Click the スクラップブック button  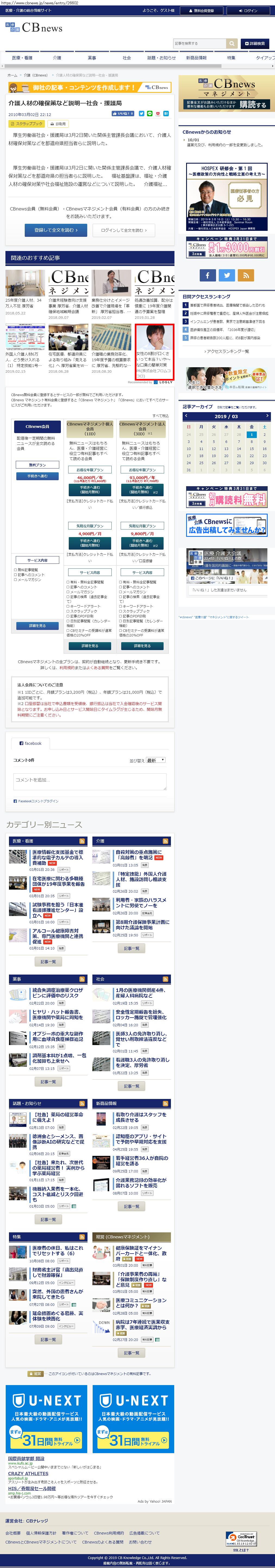click(26, 124)
